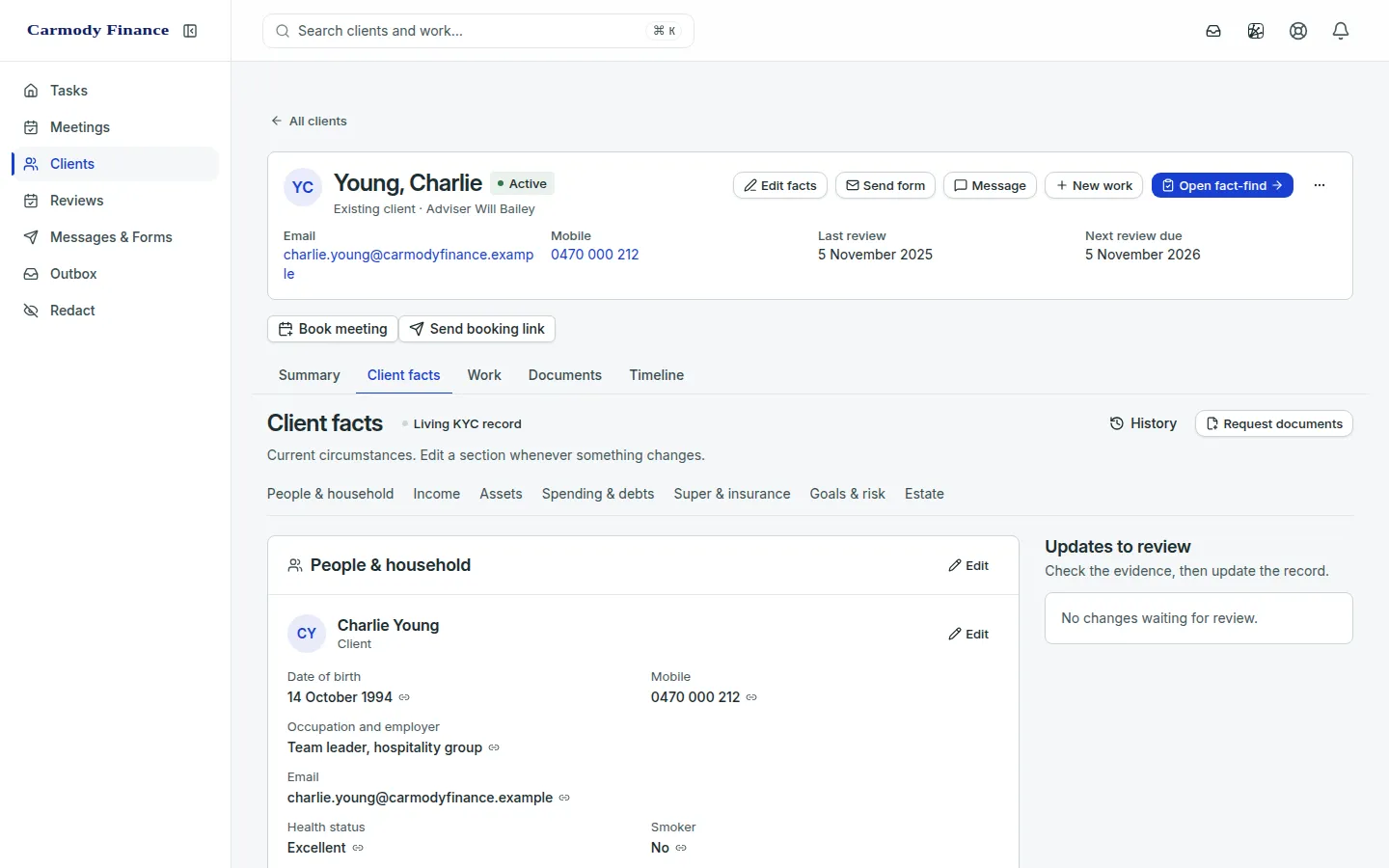Edit the People & household section

(968, 566)
